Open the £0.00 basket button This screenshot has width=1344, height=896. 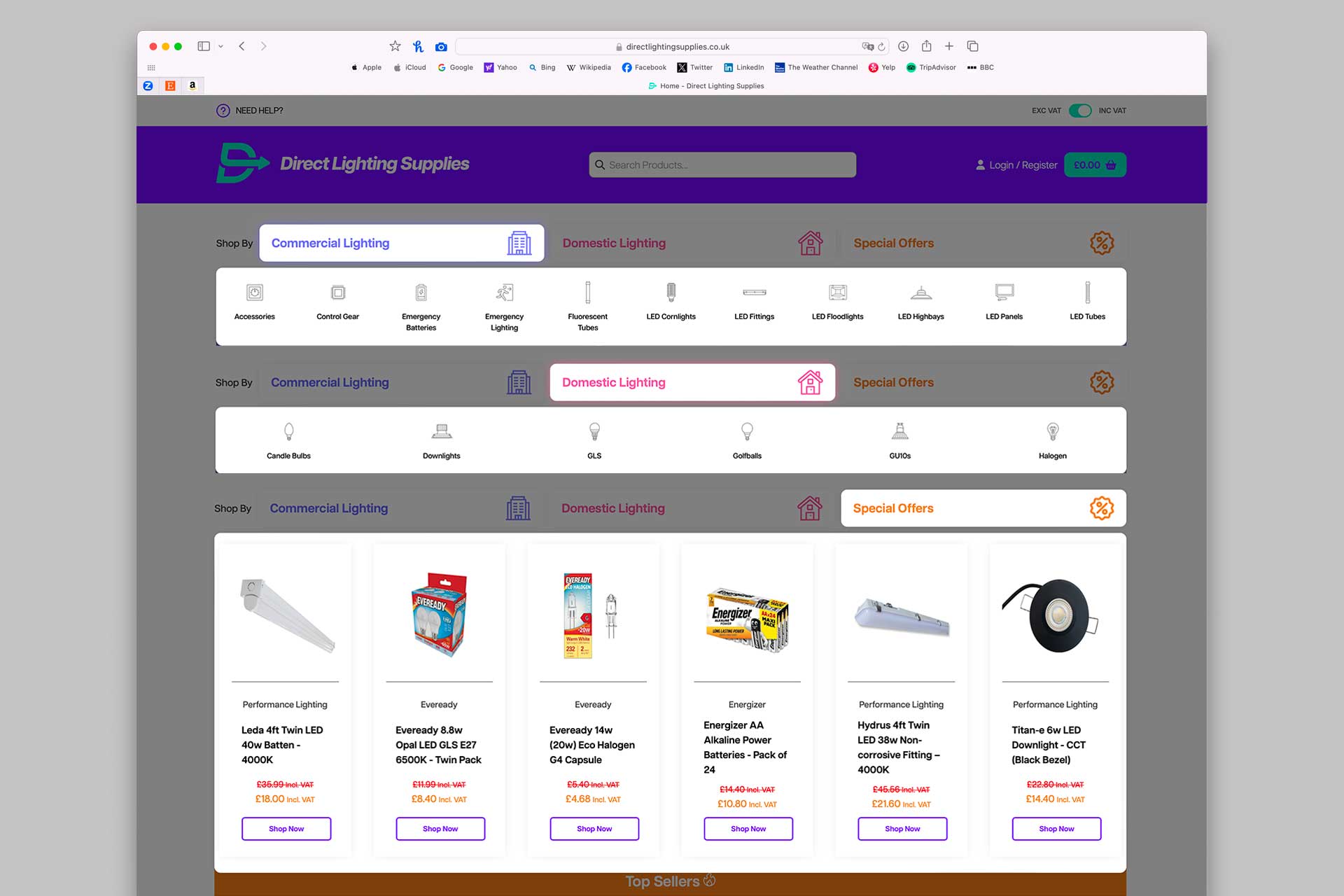[x=1095, y=165]
